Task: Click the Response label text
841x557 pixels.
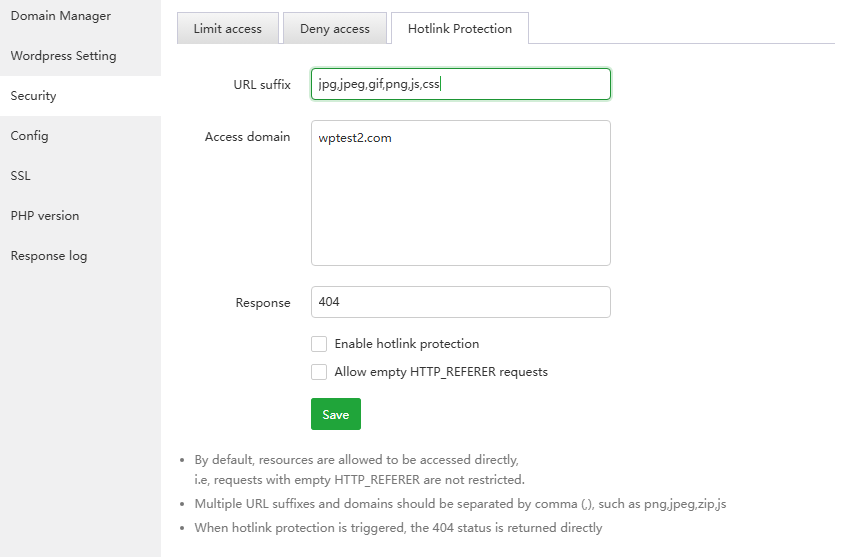Action: [263, 303]
